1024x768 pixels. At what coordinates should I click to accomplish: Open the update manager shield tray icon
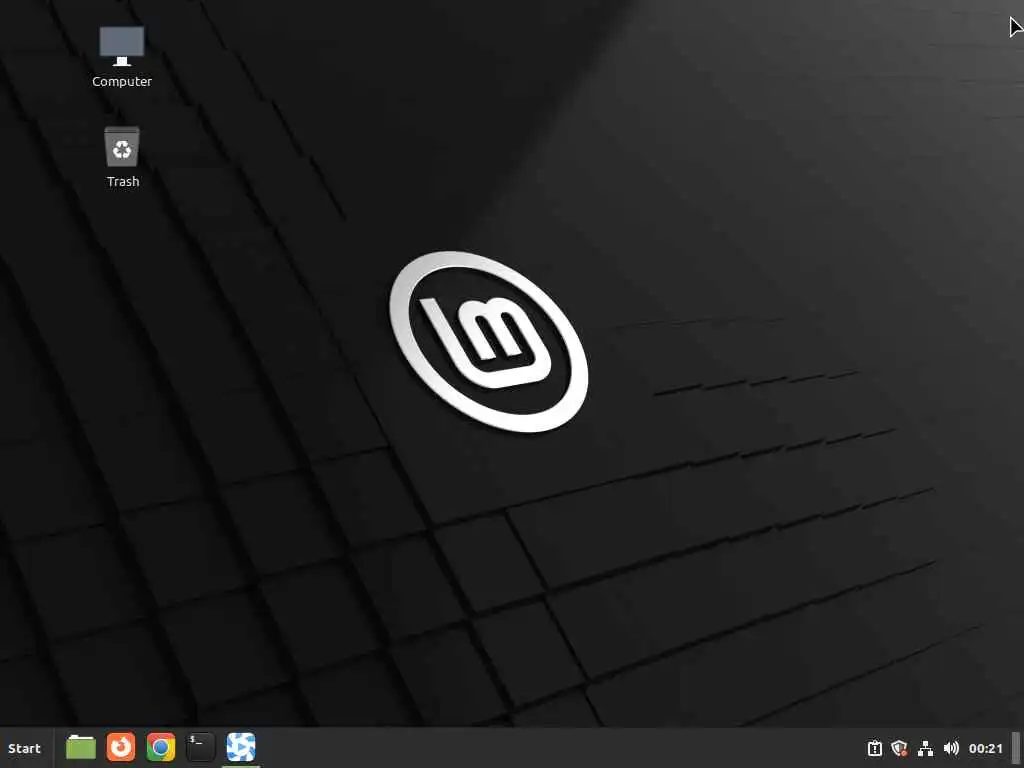pyautogui.click(x=900, y=748)
